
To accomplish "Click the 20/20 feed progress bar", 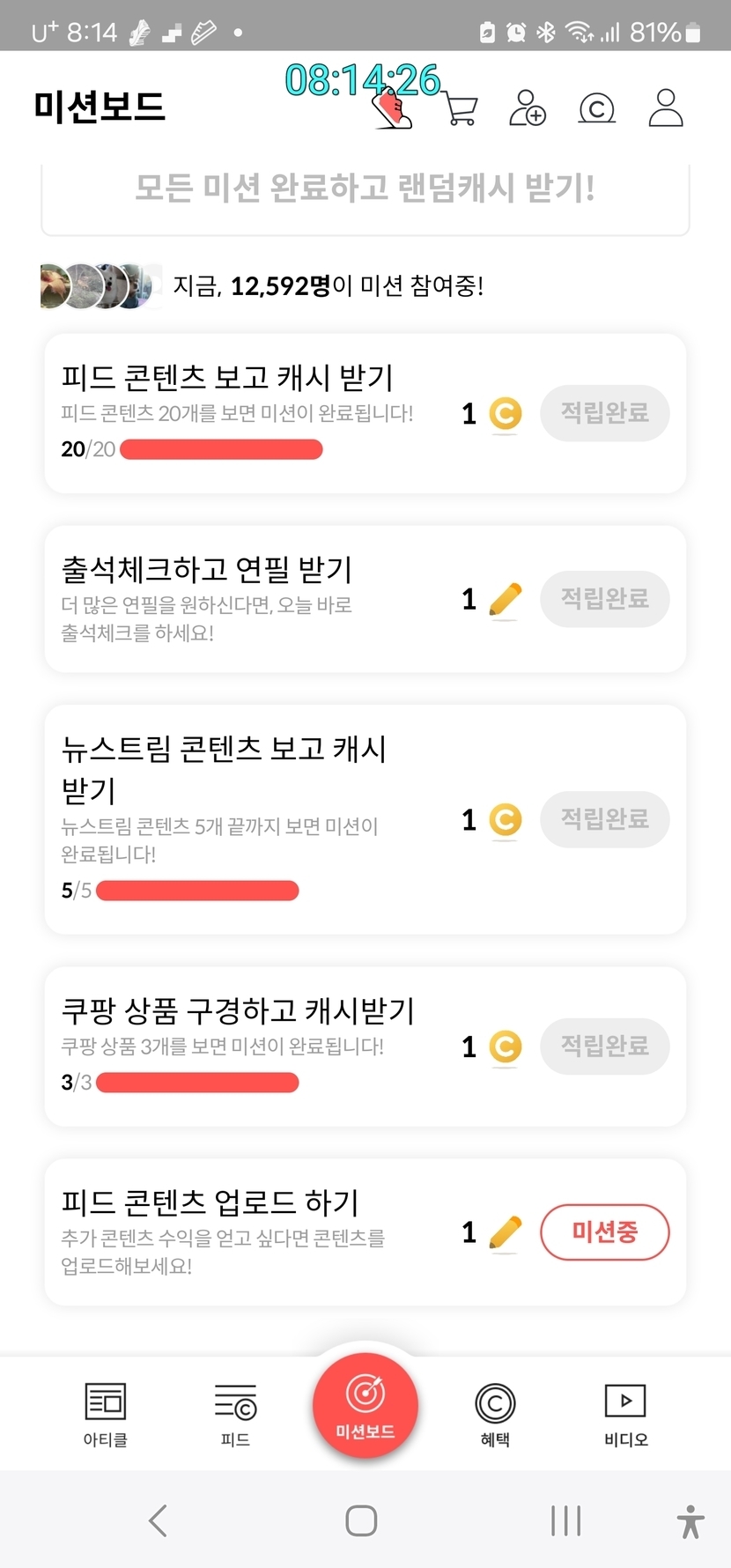I will (221, 449).
